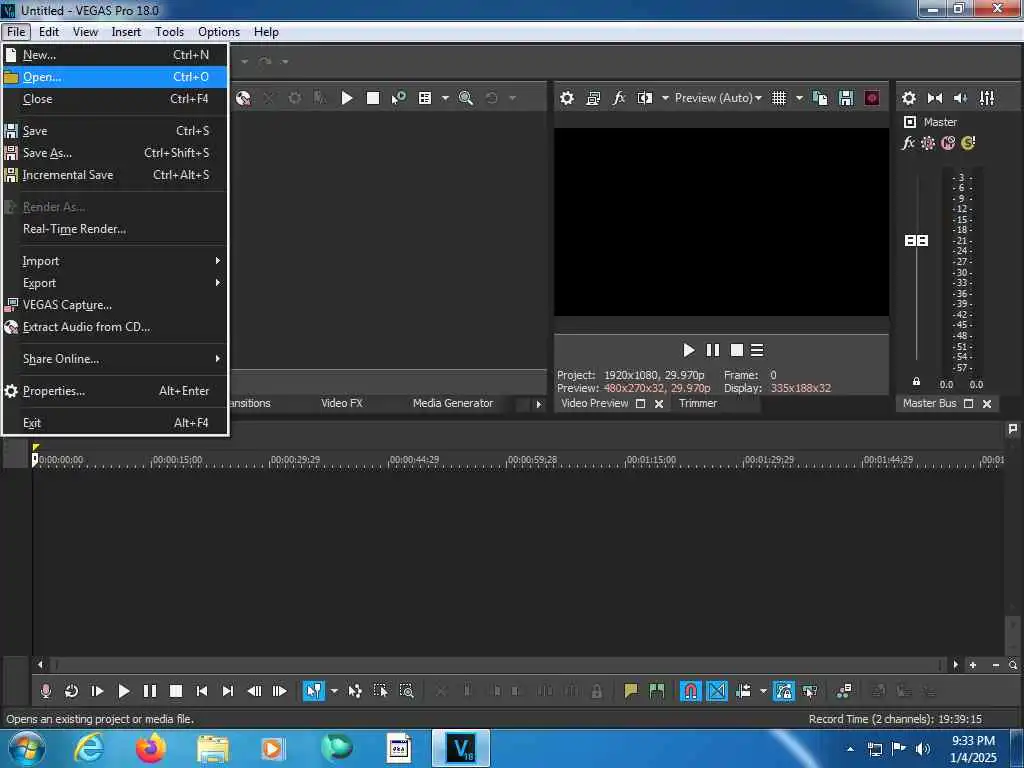The image size is (1024, 768).
Task: Toggle preview Overlays grid icon
Action: tap(779, 98)
